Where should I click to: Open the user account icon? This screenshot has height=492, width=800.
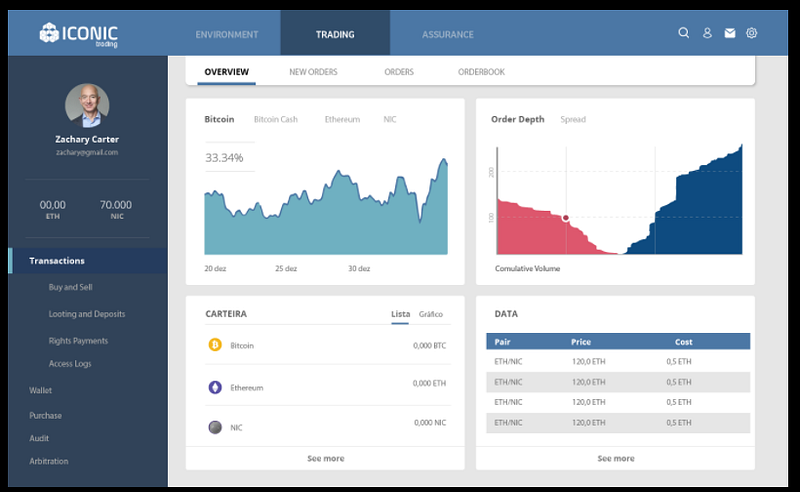pos(707,33)
